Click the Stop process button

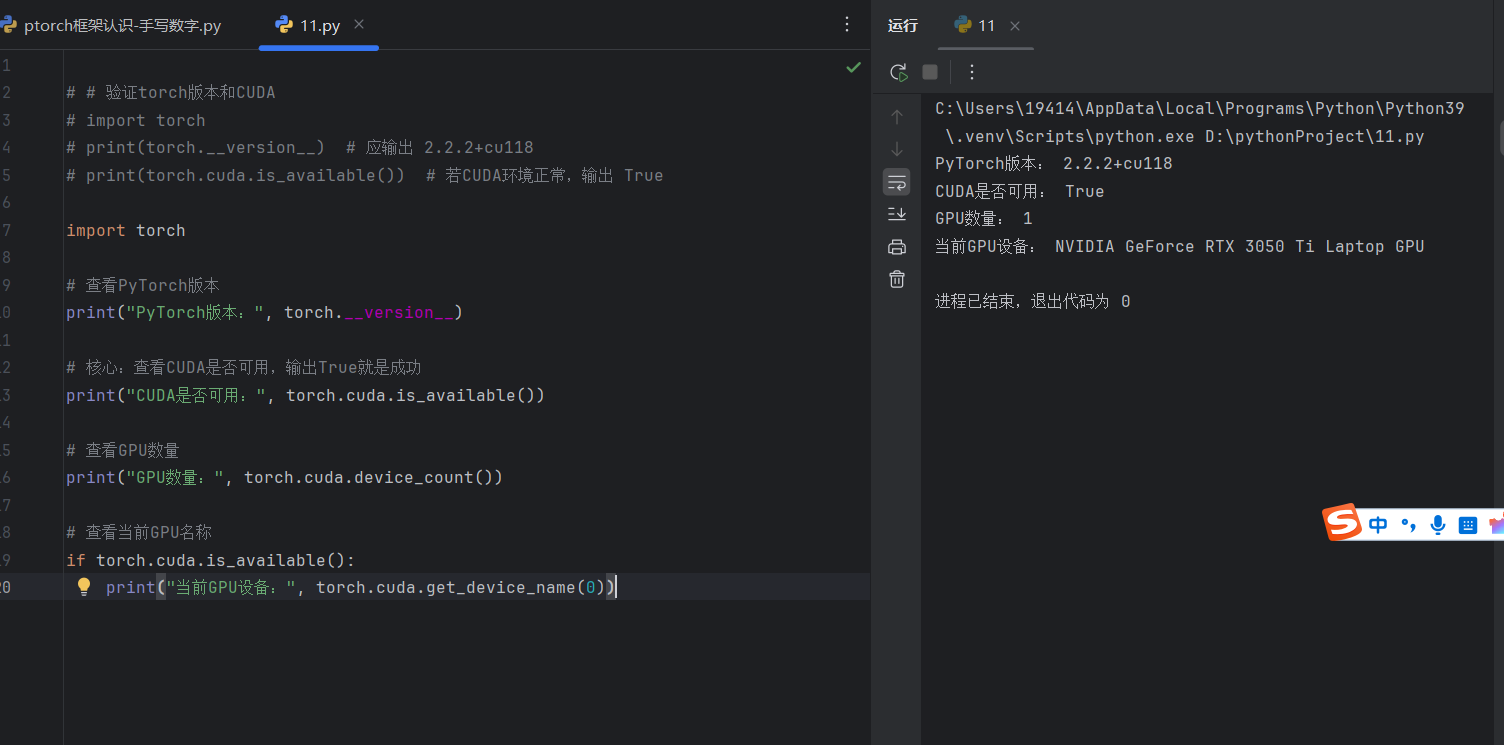pos(930,72)
